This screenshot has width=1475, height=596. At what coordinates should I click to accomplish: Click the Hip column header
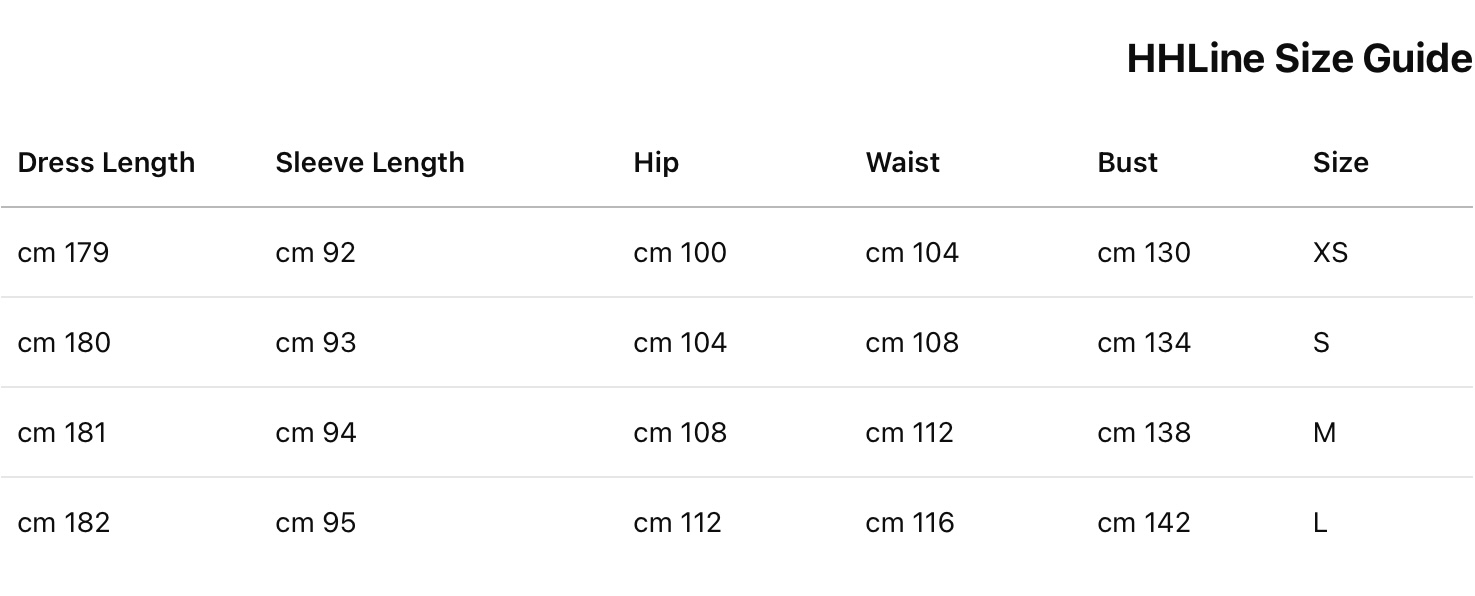tap(656, 163)
